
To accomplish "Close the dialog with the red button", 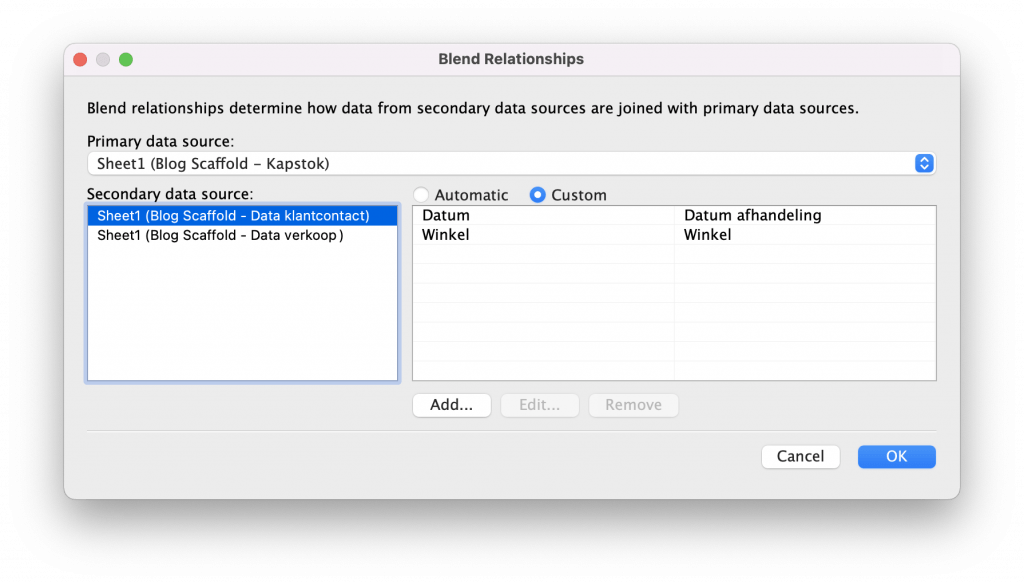I will pyautogui.click(x=80, y=59).
